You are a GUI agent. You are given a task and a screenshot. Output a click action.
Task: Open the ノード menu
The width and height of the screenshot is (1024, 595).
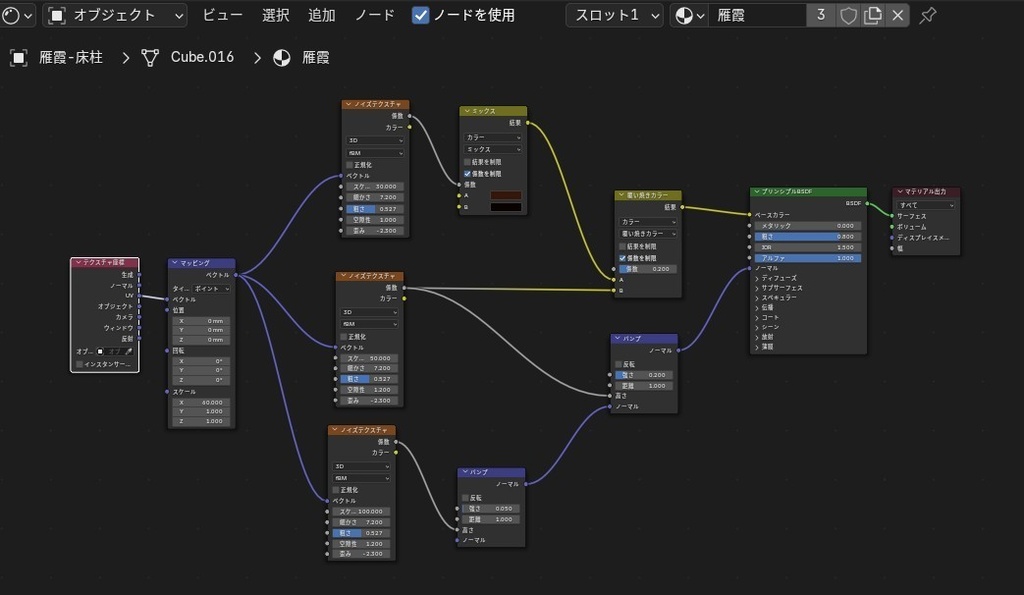pyautogui.click(x=375, y=15)
